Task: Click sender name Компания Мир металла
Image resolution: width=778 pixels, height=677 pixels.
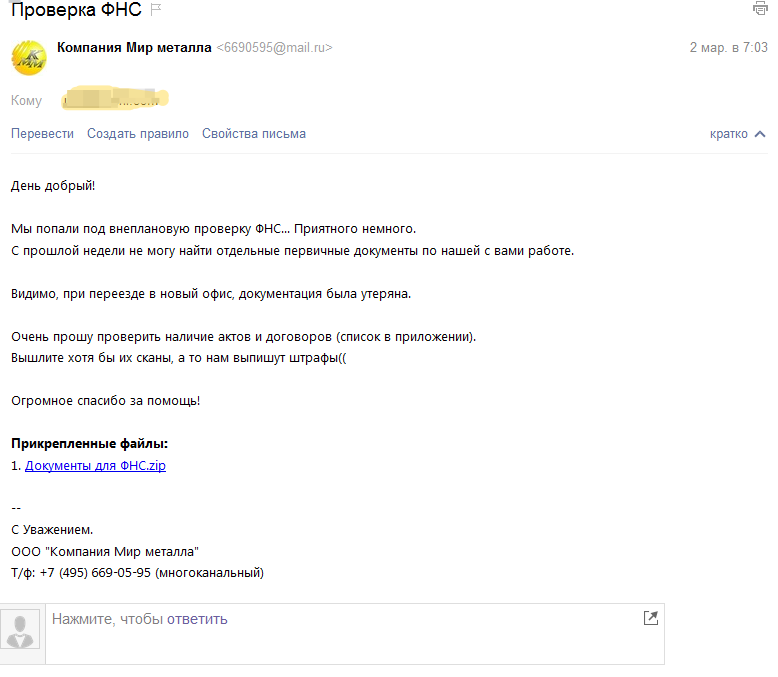Action: pos(134,48)
